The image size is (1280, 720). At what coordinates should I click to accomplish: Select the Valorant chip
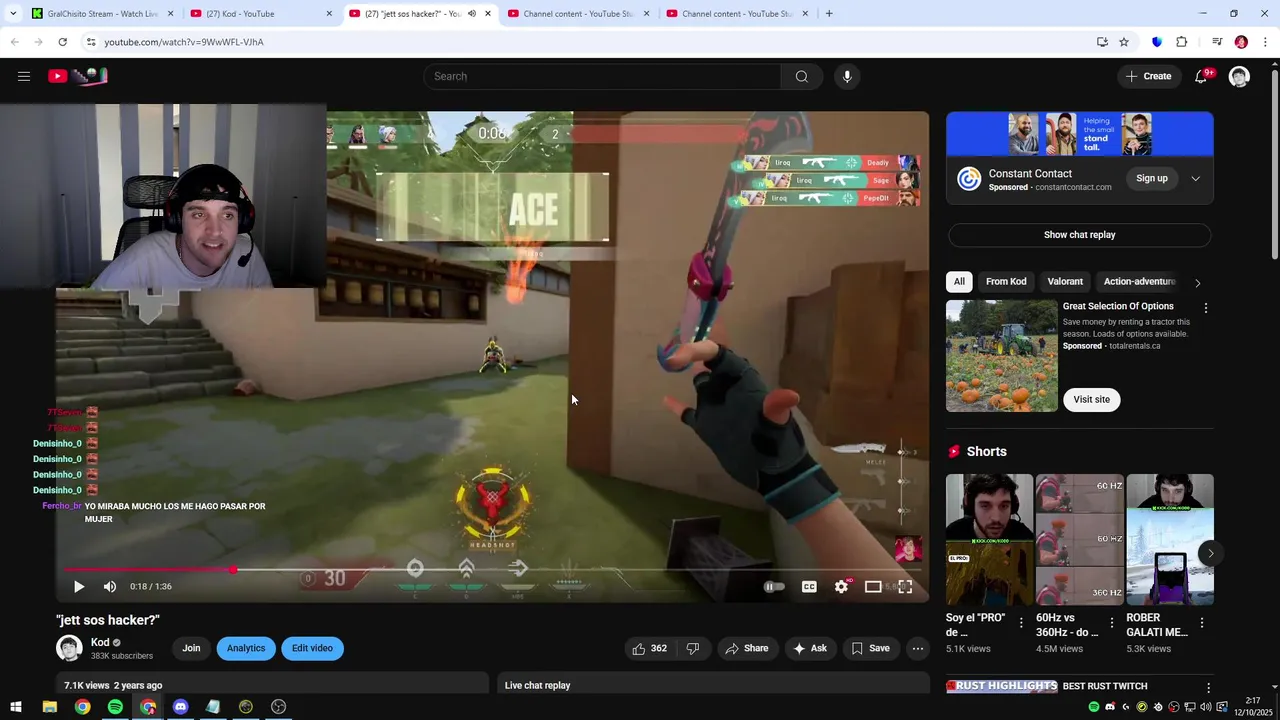pos(1065,282)
